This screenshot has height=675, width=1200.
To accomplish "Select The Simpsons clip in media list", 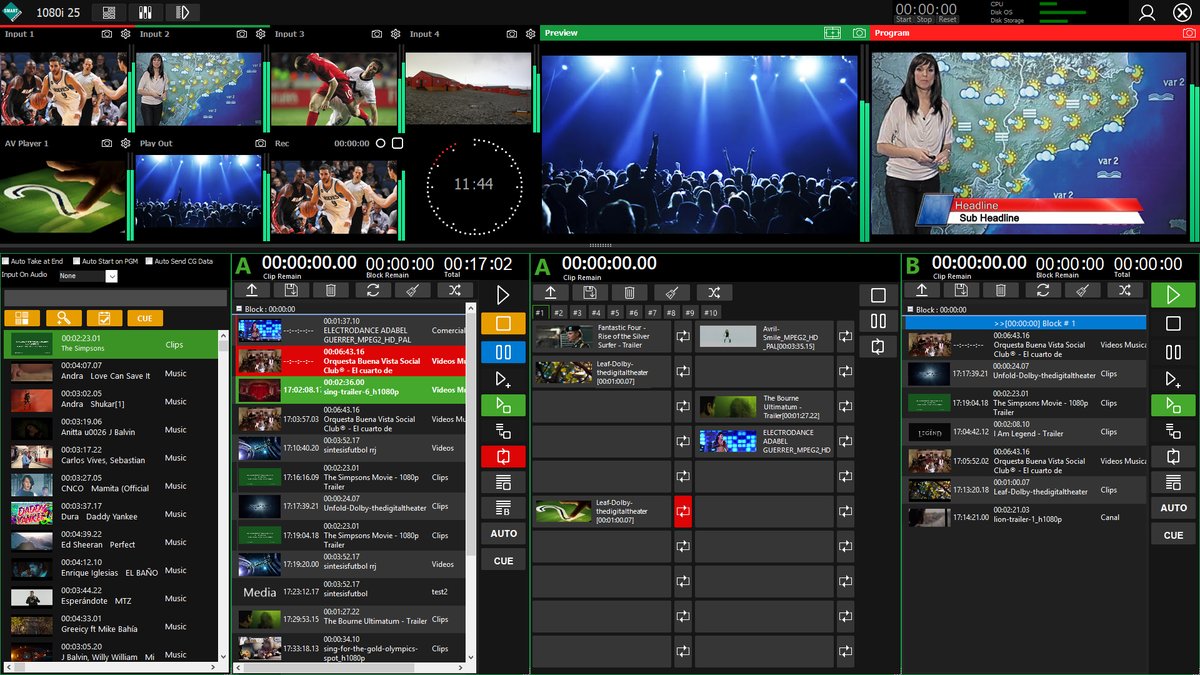I will pos(110,344).
